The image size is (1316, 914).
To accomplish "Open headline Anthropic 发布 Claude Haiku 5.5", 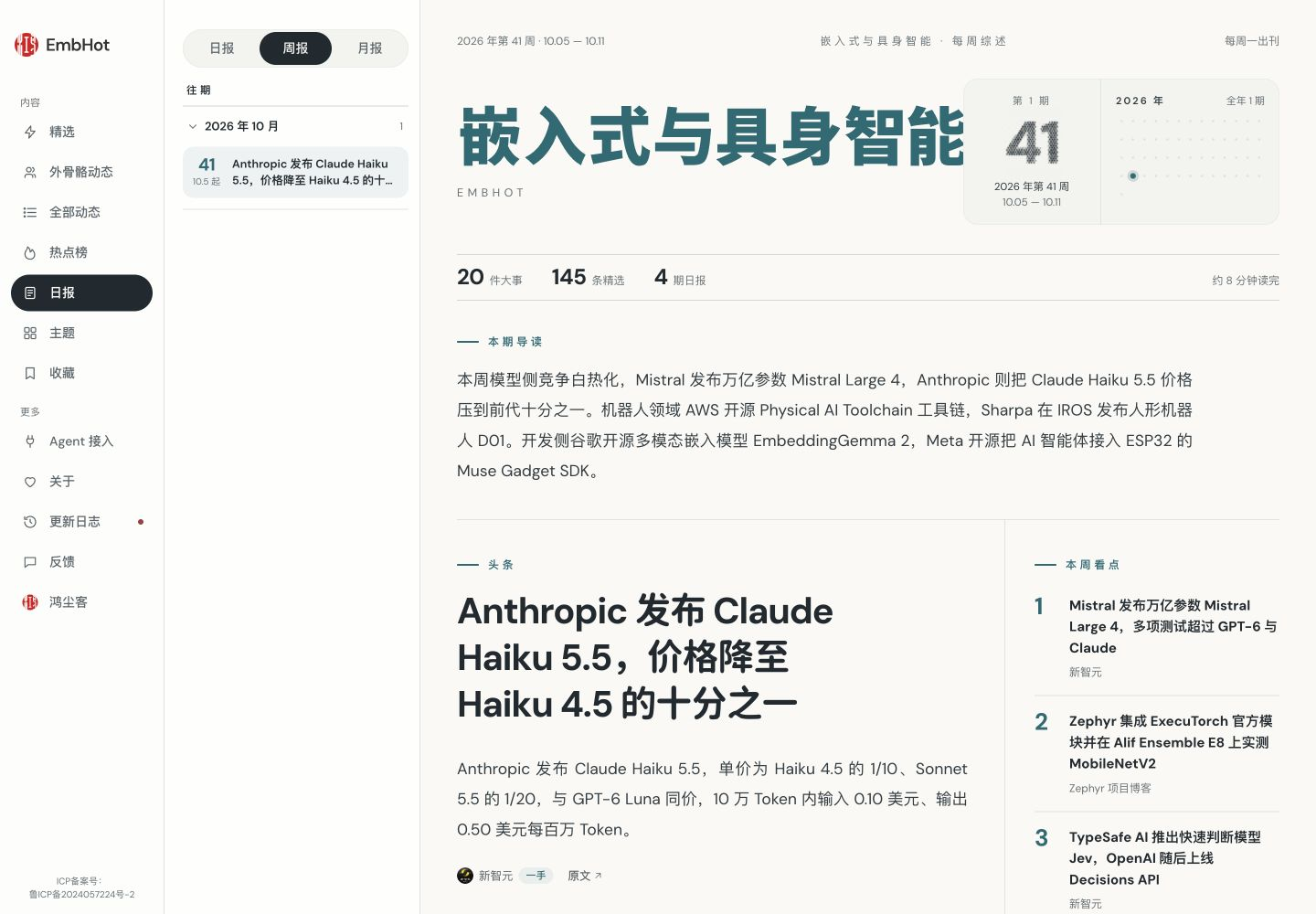I will pyautogui.click(x=645, y=657).
